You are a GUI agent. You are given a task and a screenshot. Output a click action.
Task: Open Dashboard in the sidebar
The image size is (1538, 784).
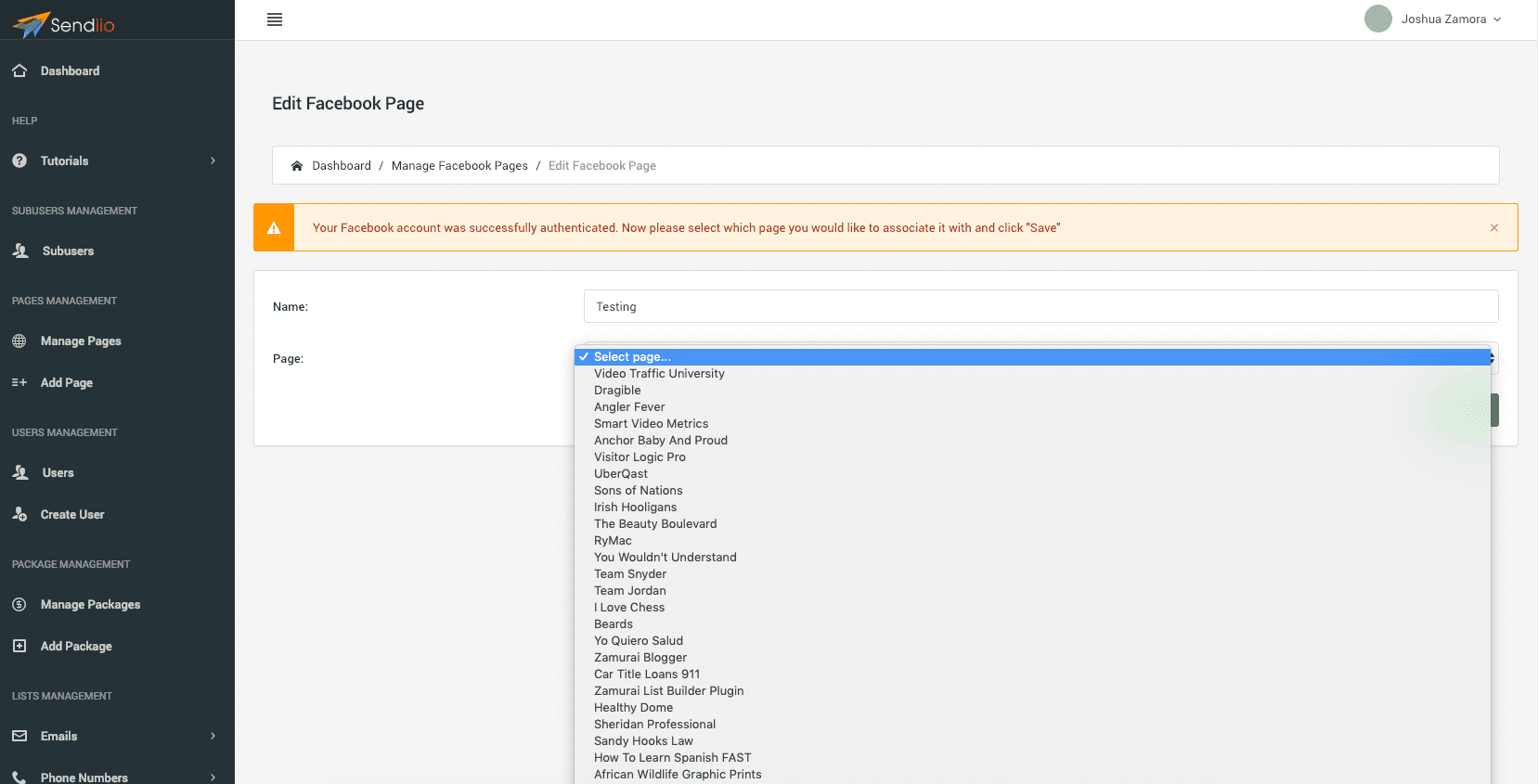coord(70,71)
